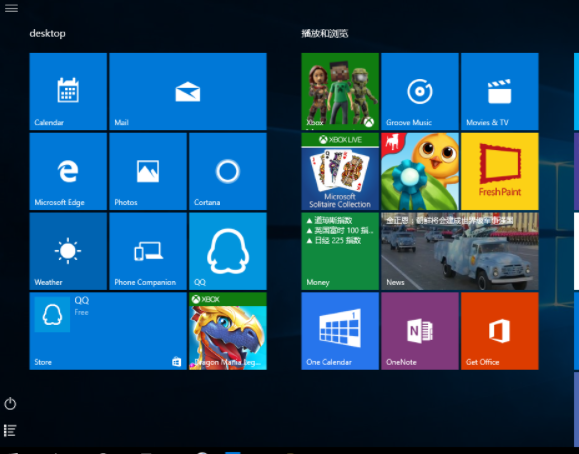
Task: Show the All apps list
Action: pos(10,430)
